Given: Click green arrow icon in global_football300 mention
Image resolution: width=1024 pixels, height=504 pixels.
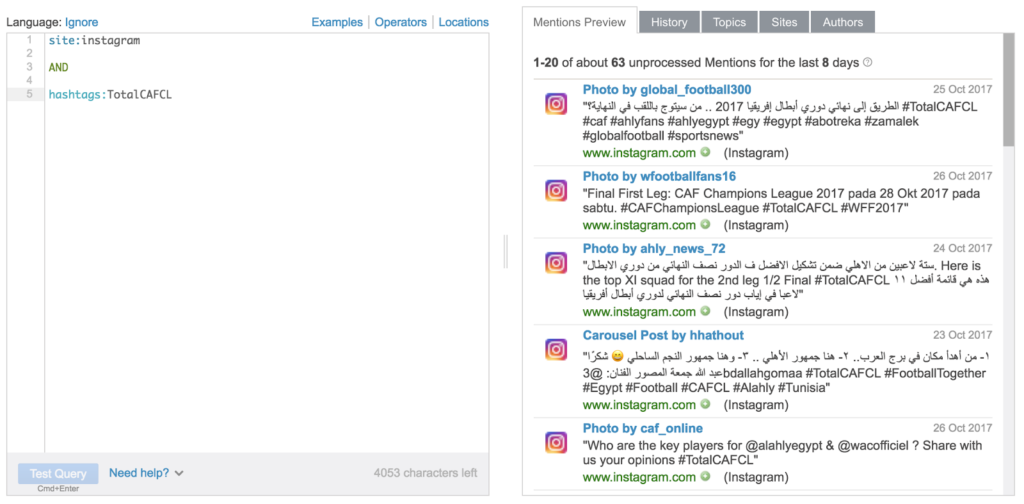Looking at the screenshot, I should (x=705, y=153).
